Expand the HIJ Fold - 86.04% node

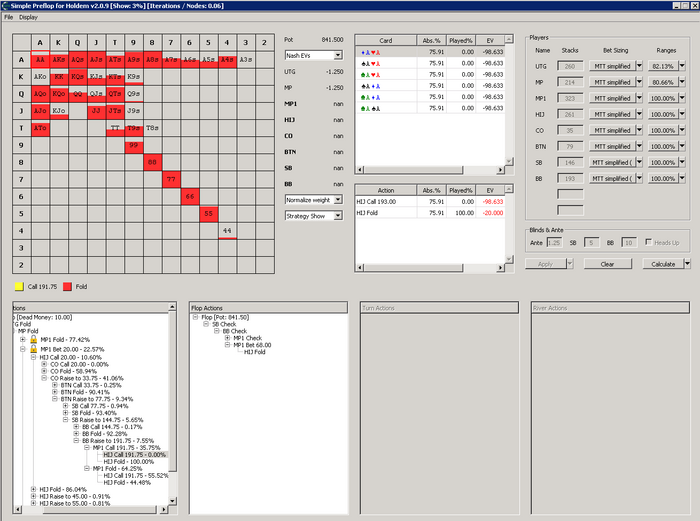[33, 489]
